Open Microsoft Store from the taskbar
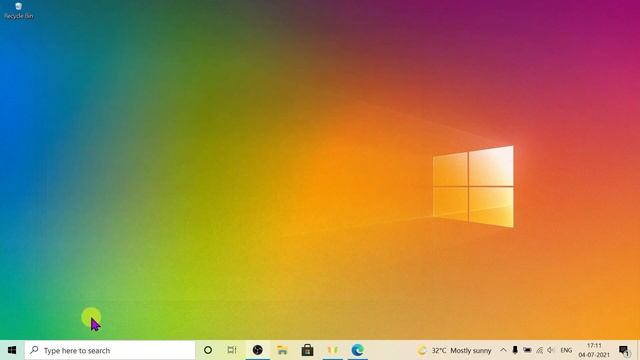This screenshot has height=360, width=640. (307, 350)
